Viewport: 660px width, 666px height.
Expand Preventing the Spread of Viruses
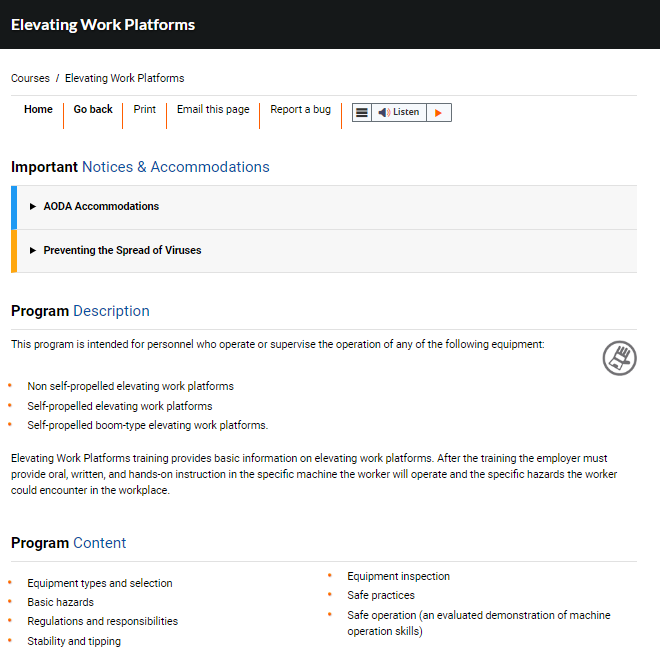click(122, 251)
